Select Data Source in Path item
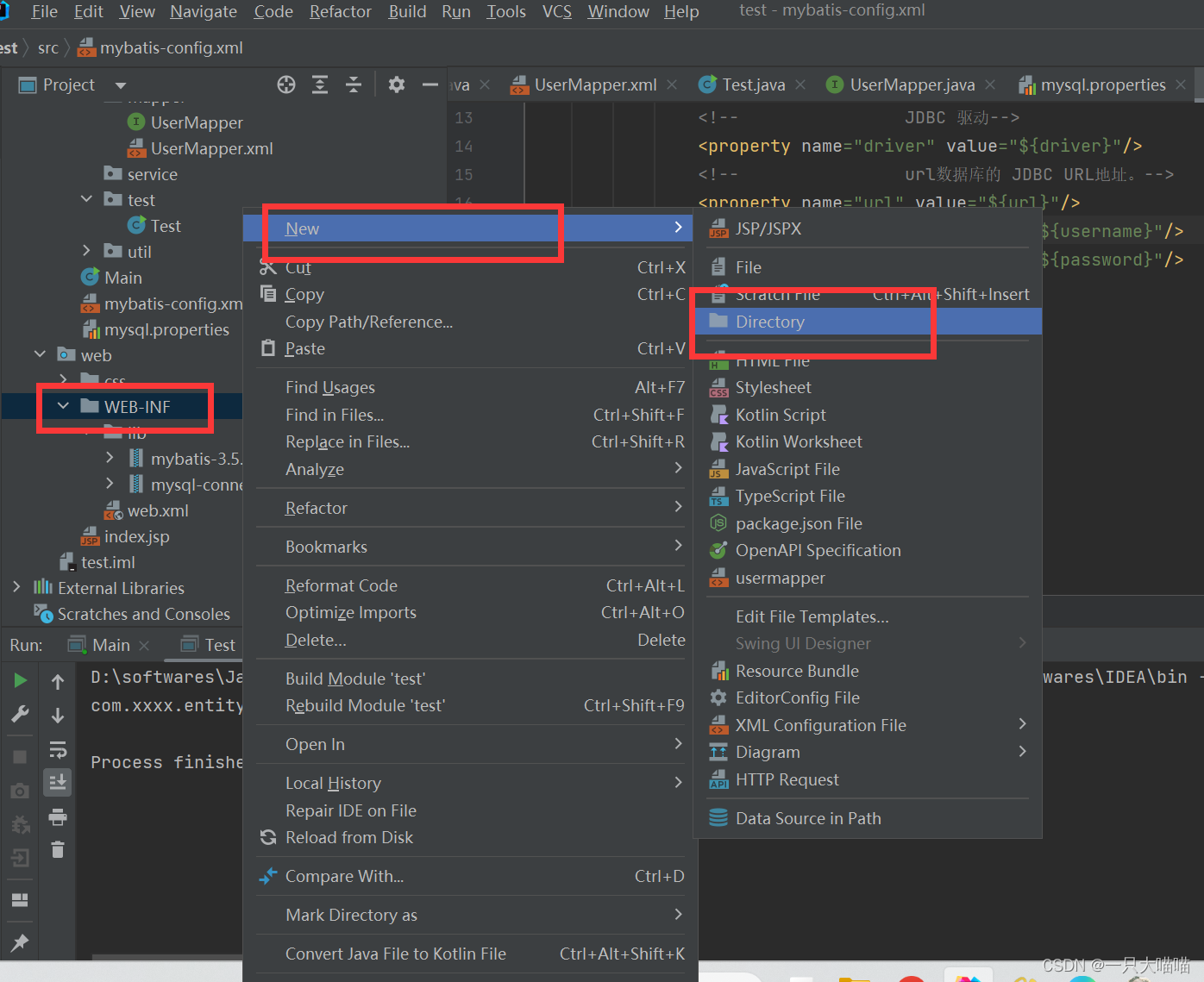The height and width of the screenshot is (982, 1204). (x=868, y=818)
